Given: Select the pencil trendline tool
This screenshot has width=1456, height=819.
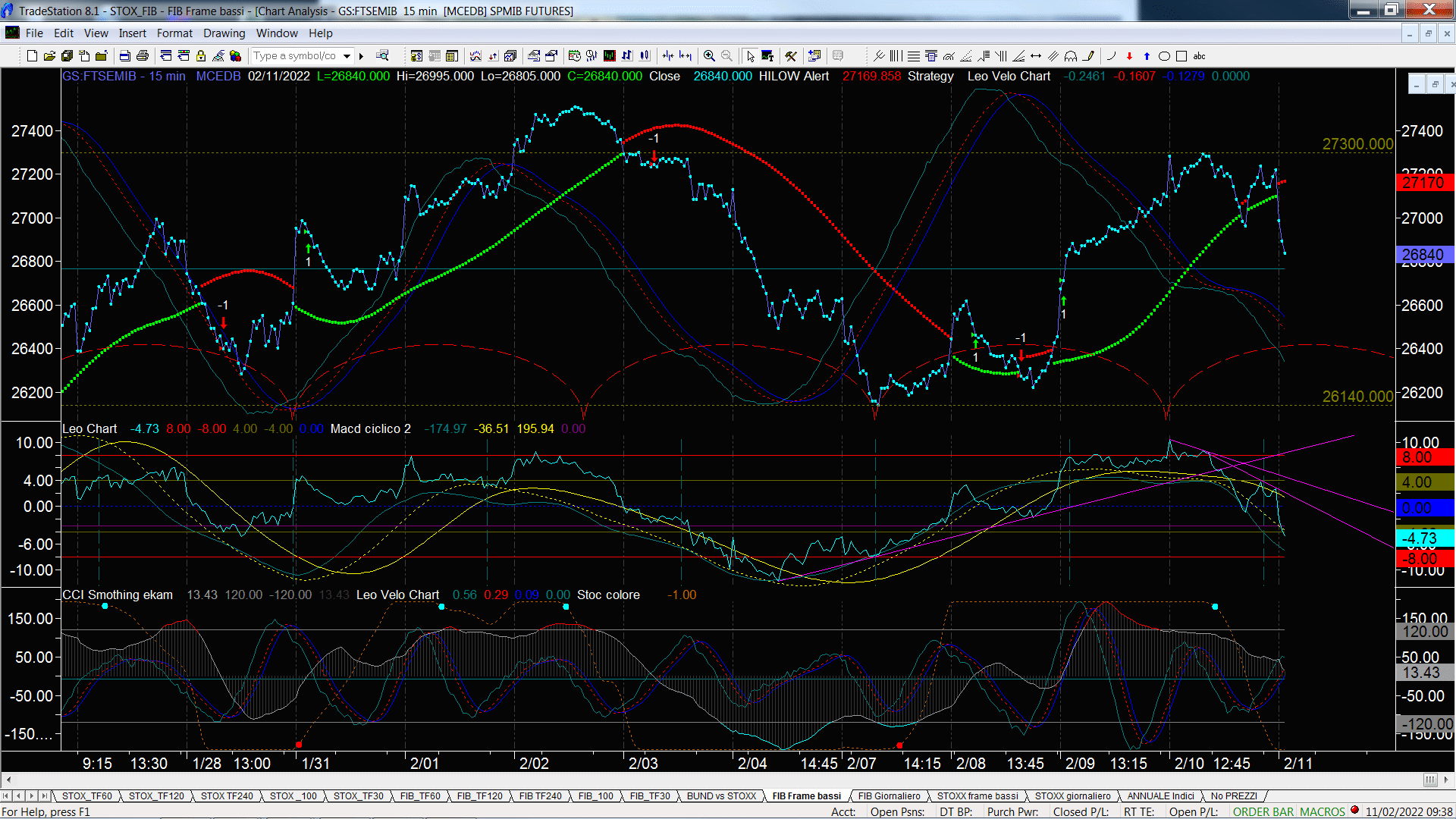Looking at the screenshot, I should 1089,56.
